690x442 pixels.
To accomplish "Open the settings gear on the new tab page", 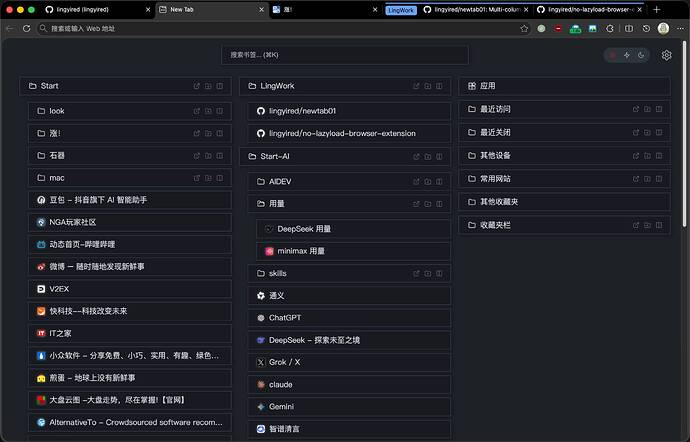I will point(666,55).
